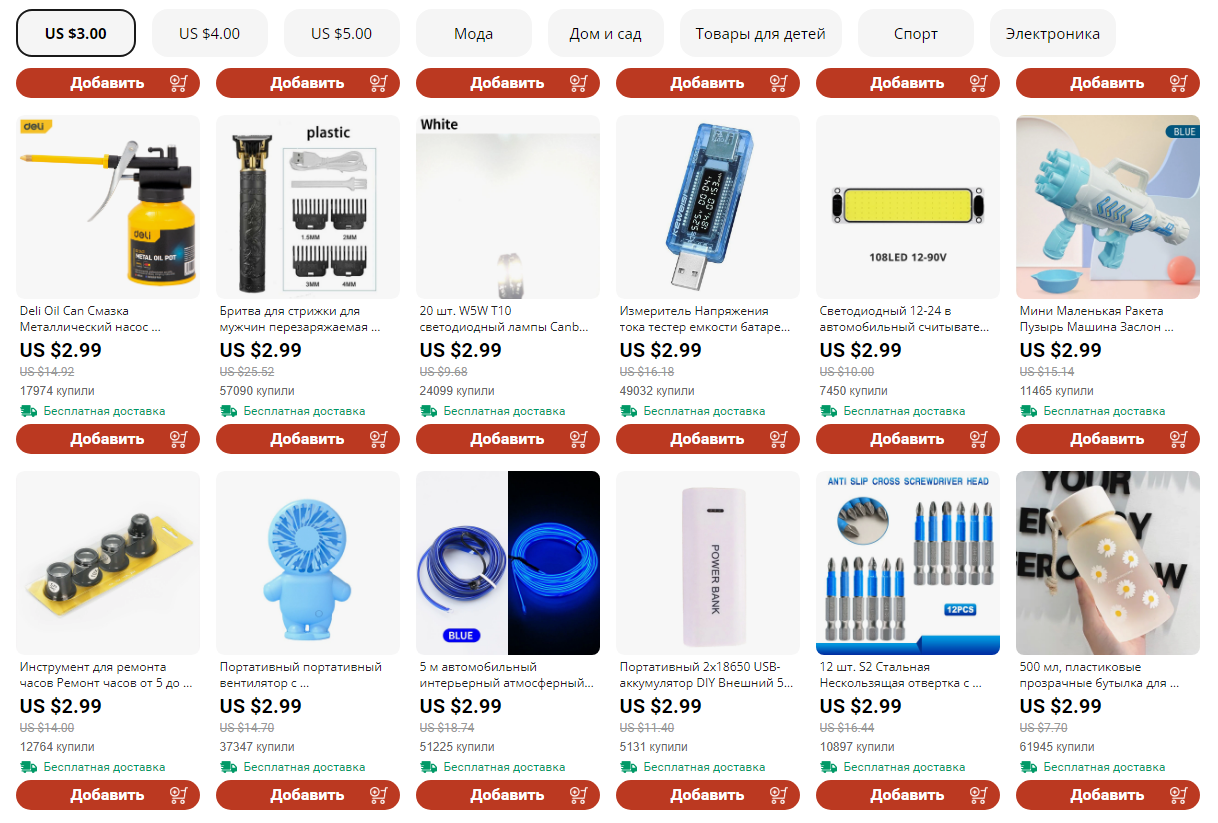Open the 108LED light panel product image

point(908,207)
